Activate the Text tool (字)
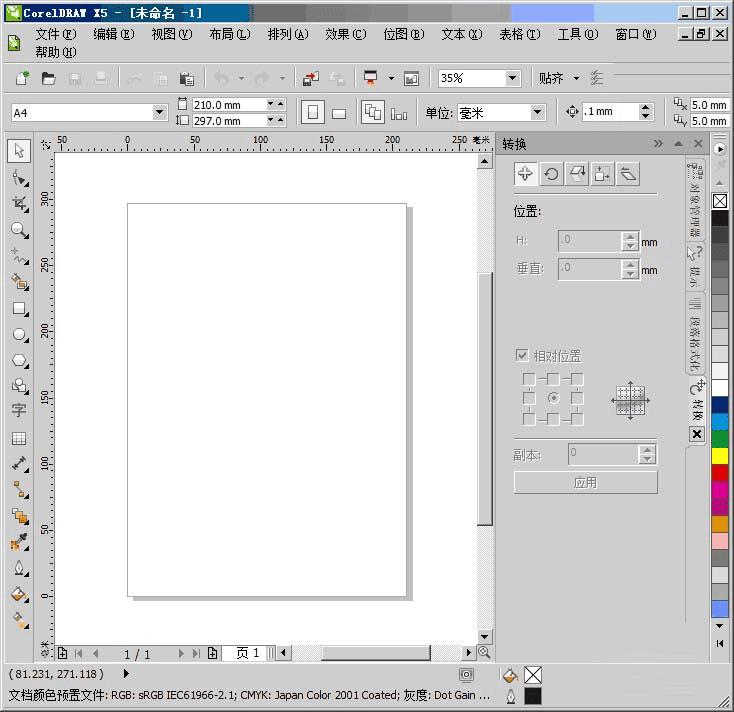The width and height of the screenshot is (734, 712). 19,411
